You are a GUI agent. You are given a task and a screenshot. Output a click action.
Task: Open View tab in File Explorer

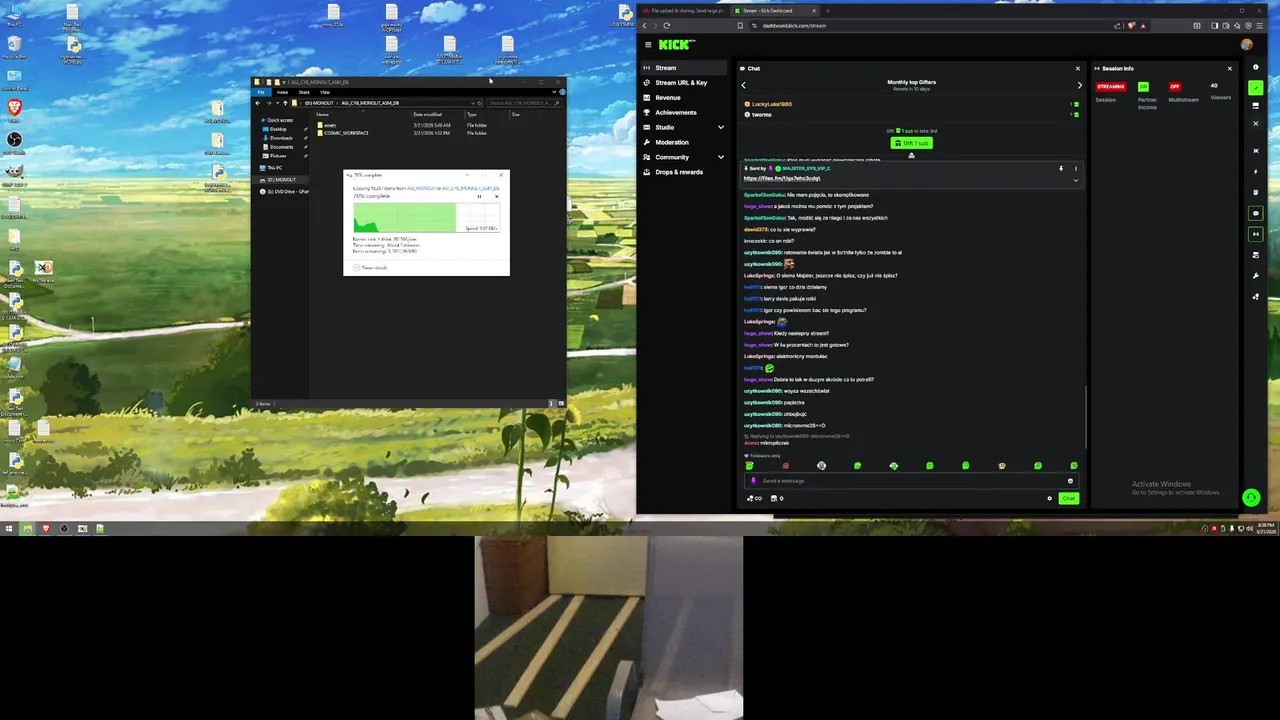click(x=325, y=92)
